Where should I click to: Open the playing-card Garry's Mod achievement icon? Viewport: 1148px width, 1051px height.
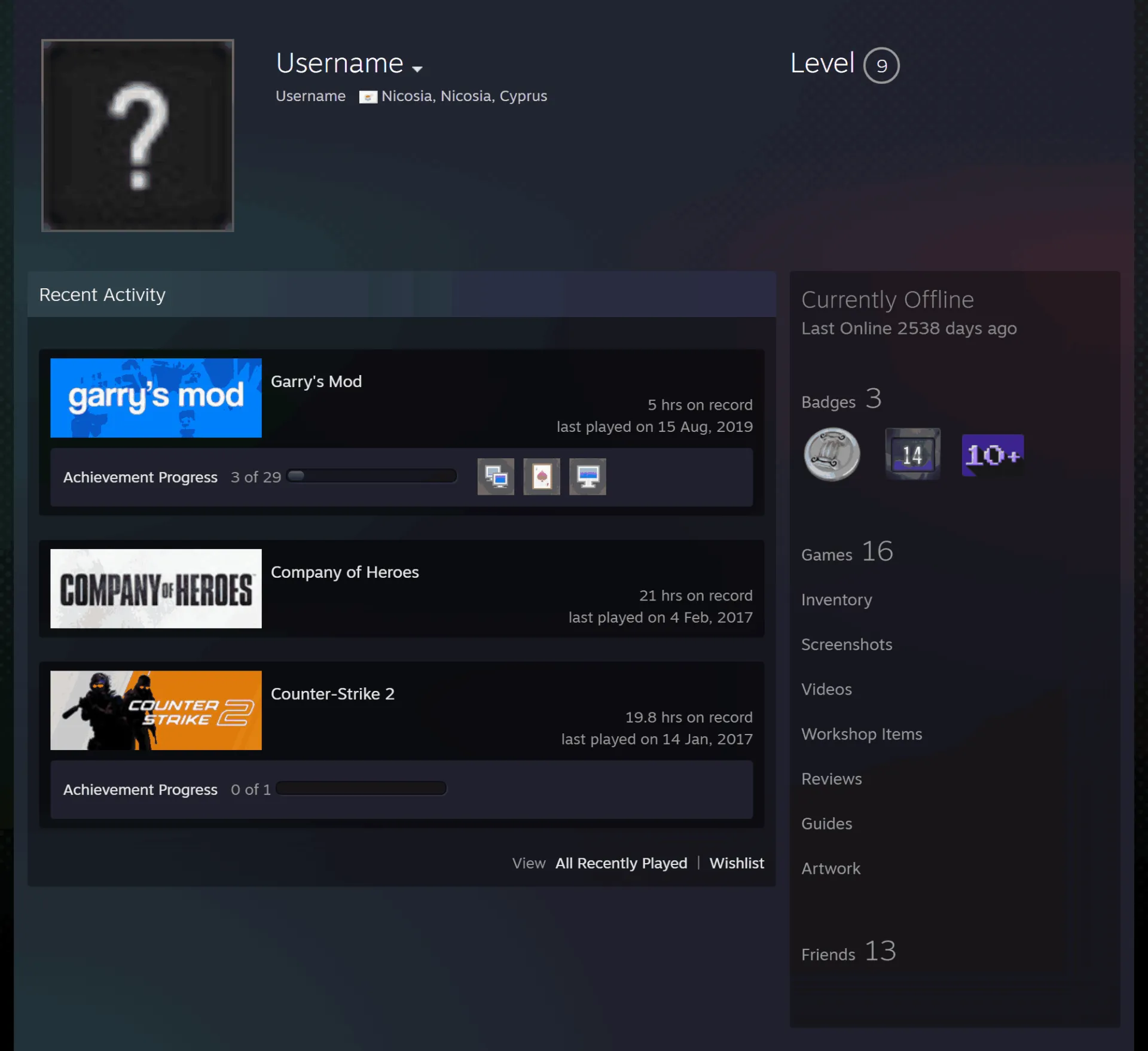pyautogui.click(x=542, y=477)
